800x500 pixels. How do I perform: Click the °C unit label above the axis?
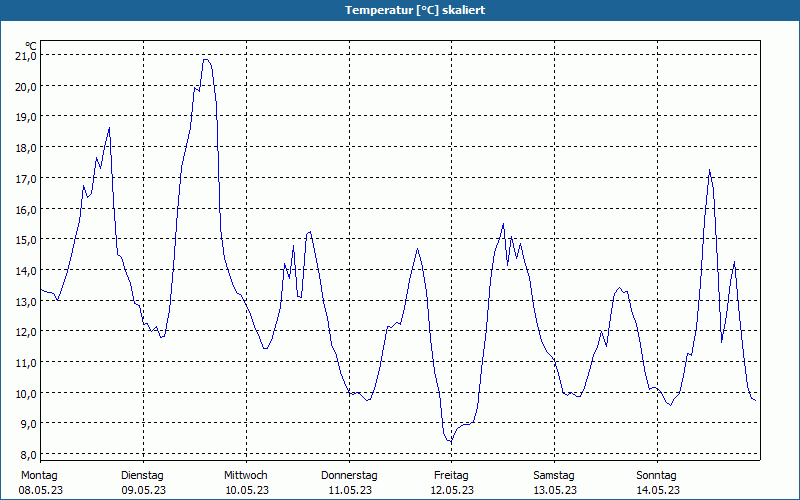click(x=31, y=46)
